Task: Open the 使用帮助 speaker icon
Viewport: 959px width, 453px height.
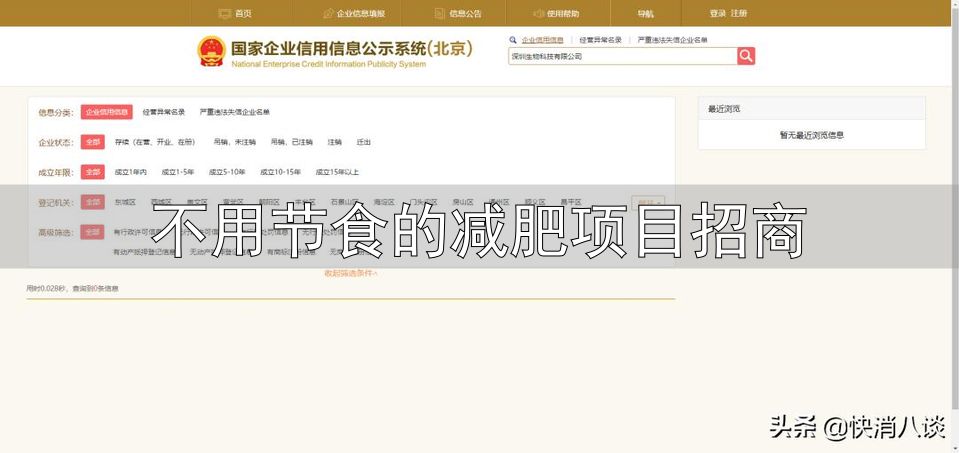Action: [538, 13]
